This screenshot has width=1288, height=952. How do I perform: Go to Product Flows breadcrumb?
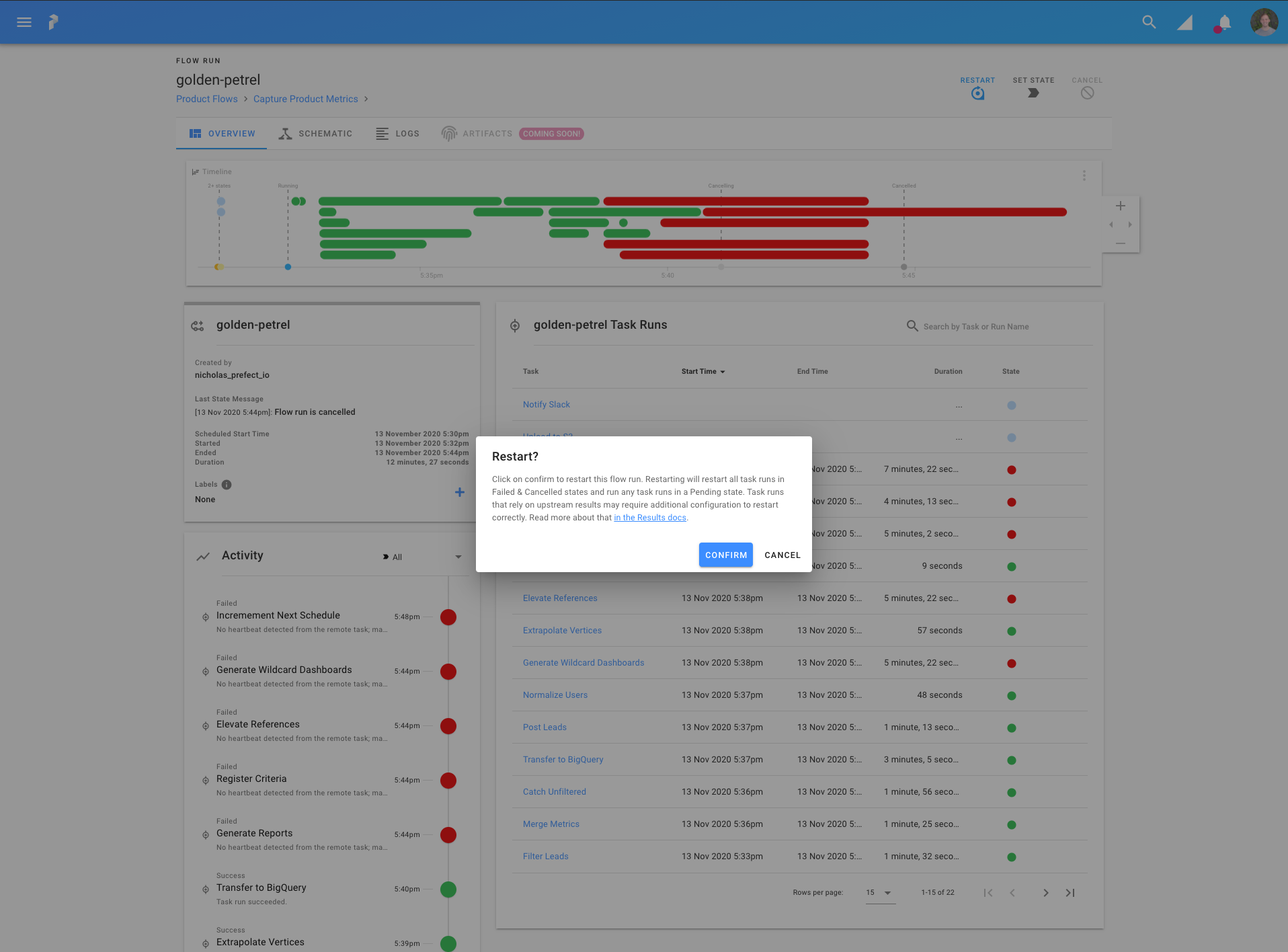[207, 99]
